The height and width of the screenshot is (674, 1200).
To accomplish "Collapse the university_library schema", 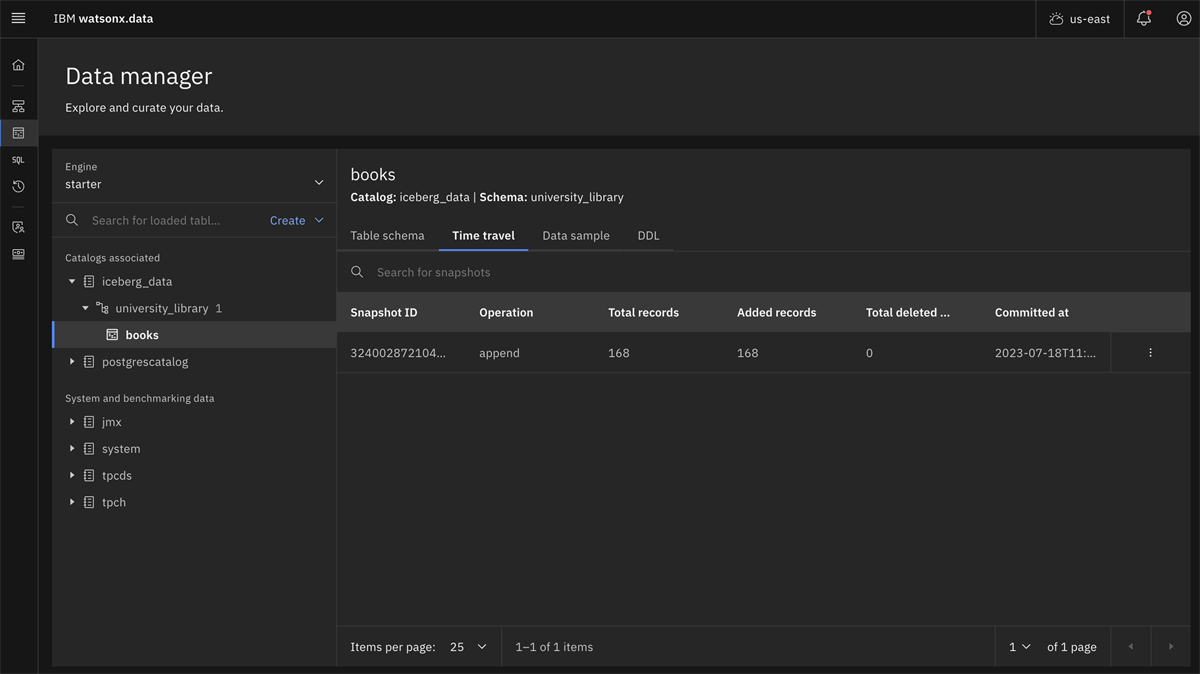I will pos(86,308).
